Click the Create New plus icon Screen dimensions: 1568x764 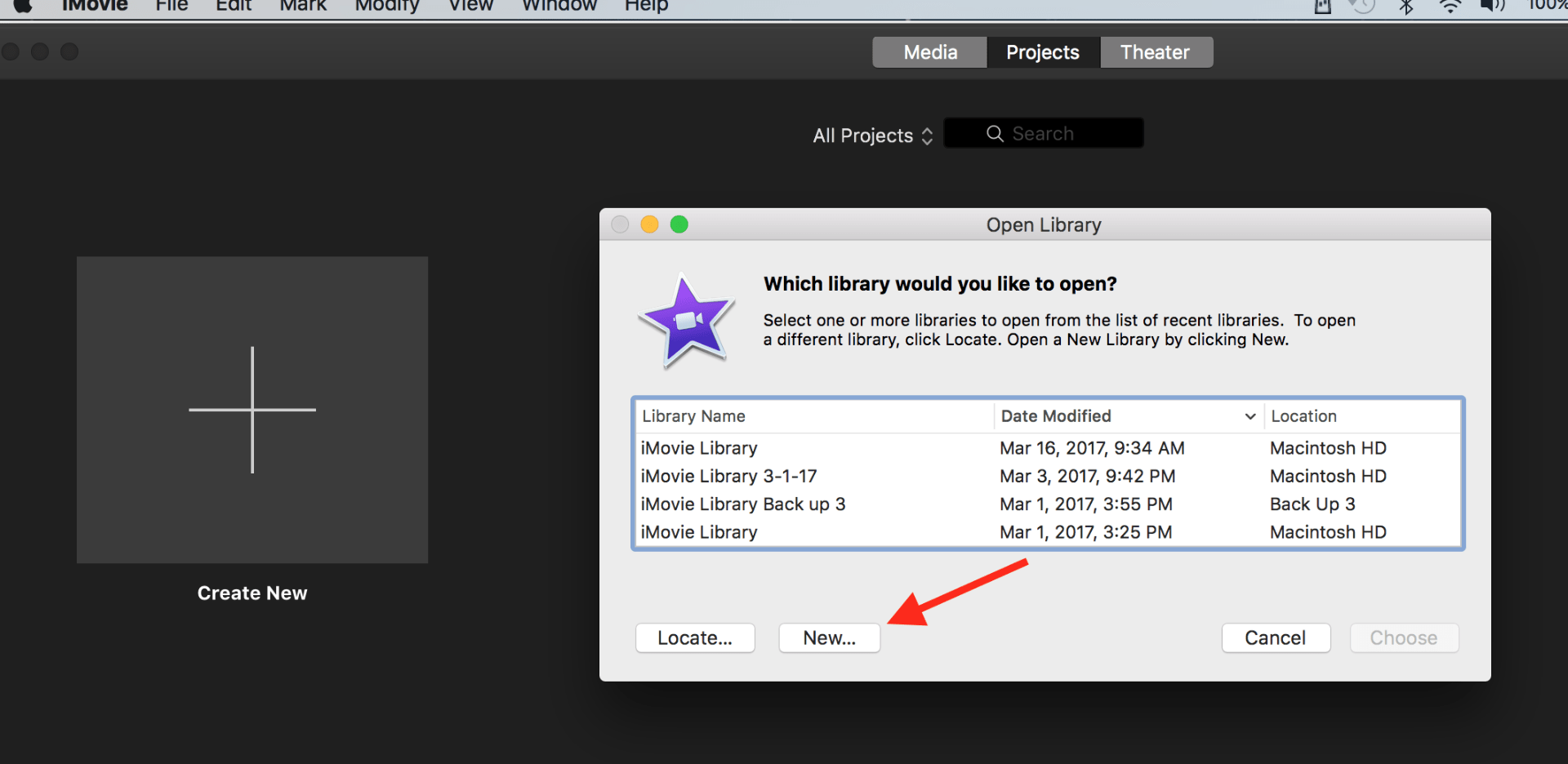click(252, 408)
